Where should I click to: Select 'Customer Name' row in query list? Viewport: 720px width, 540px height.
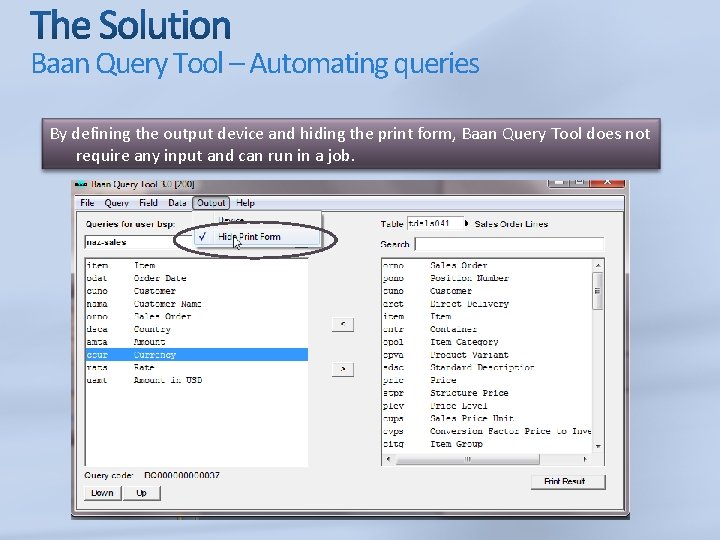pyautogui.click(x=197, y=304)
